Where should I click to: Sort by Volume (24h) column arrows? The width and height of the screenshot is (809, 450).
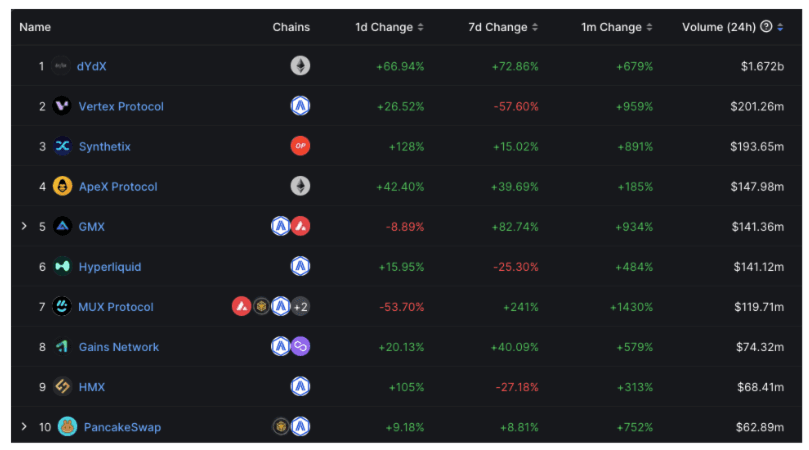(780, 27)
